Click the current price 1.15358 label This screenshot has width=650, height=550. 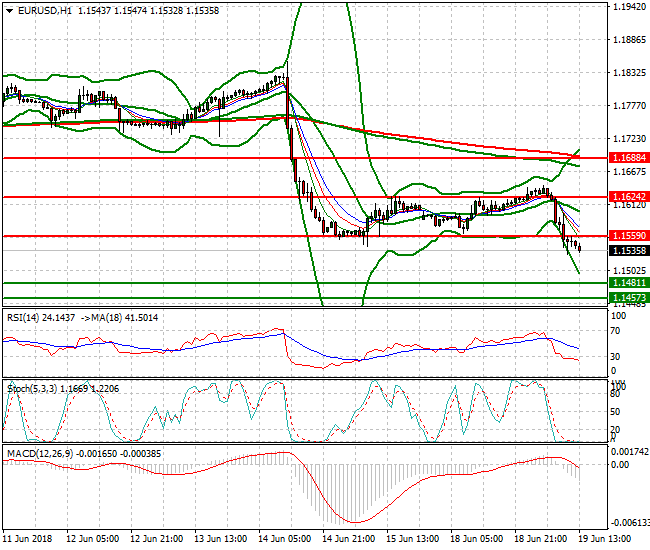pos(629,251)
